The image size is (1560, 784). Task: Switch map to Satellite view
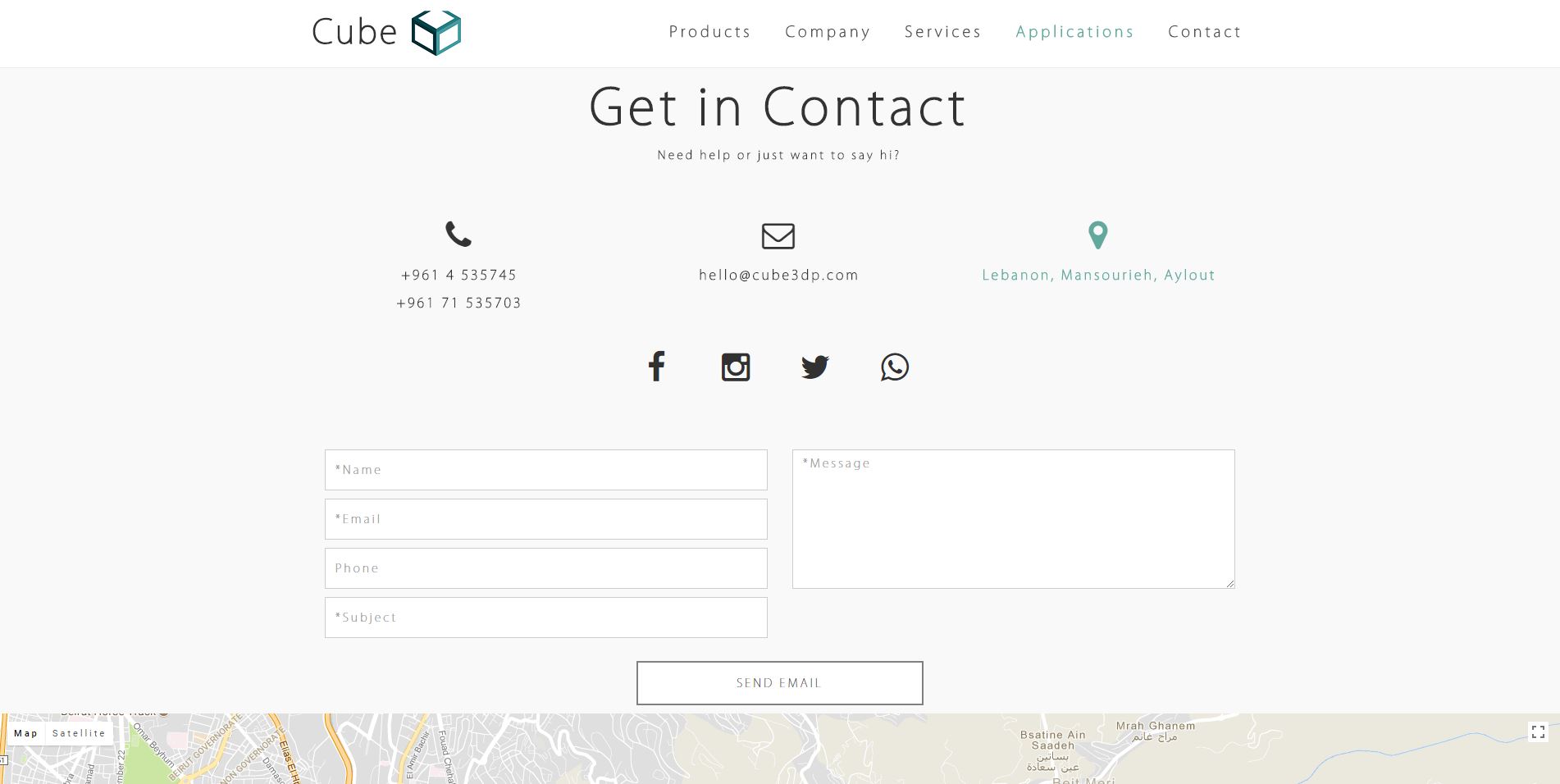[x=79, y=733]
